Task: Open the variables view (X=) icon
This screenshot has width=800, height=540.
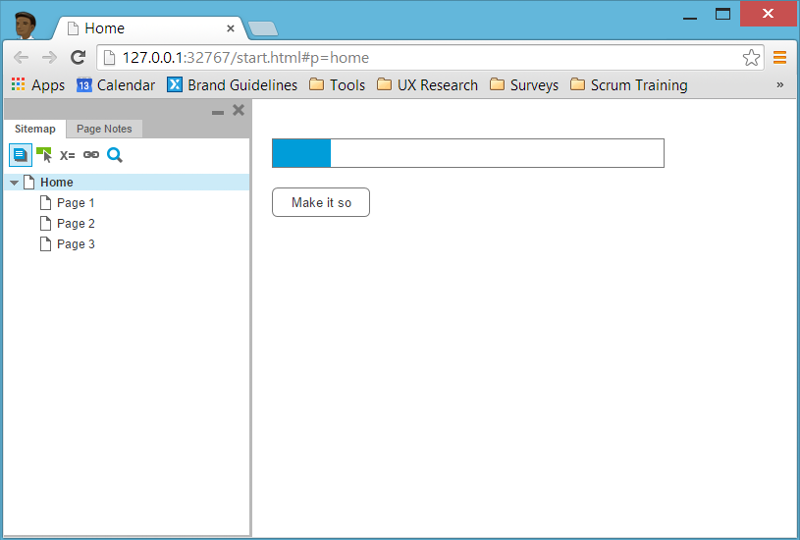Action: pyautogui.click(x=67, y=155)
